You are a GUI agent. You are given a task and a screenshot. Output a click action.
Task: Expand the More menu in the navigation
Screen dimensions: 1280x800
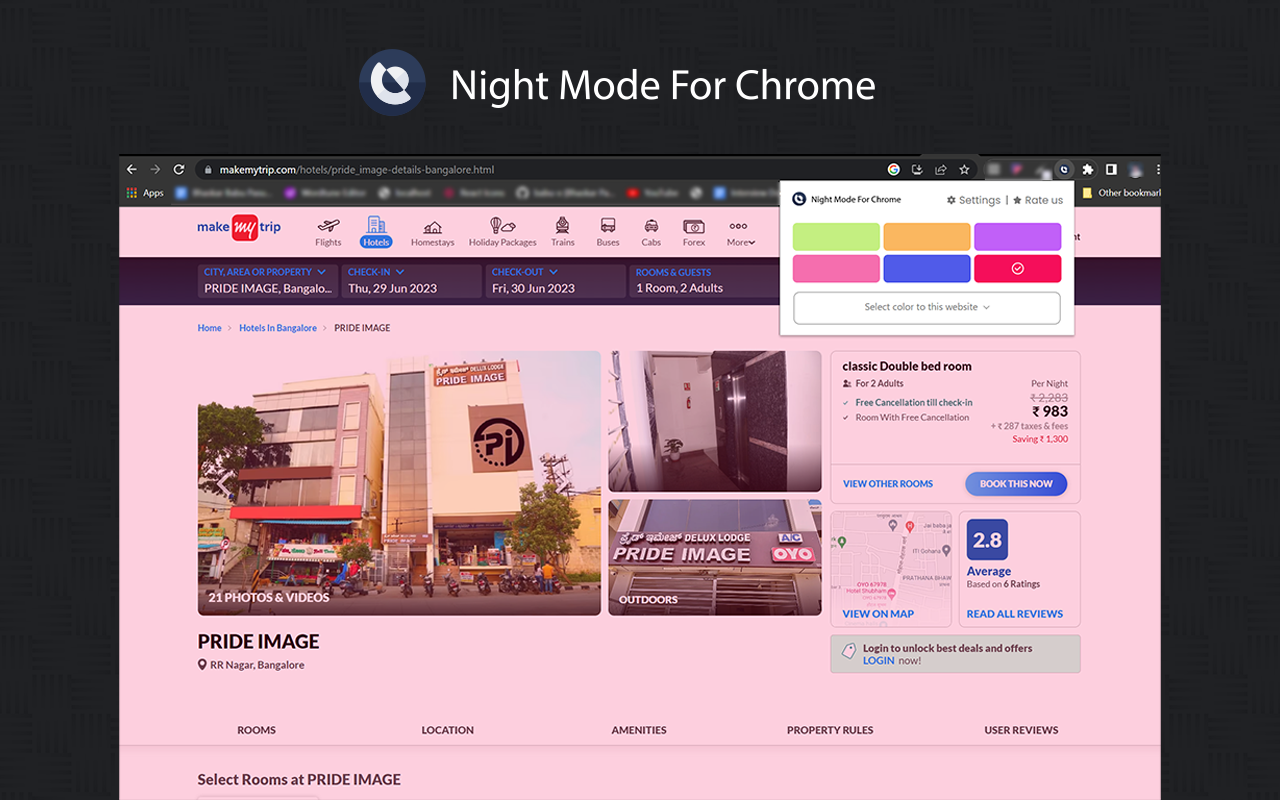(739, 231)
